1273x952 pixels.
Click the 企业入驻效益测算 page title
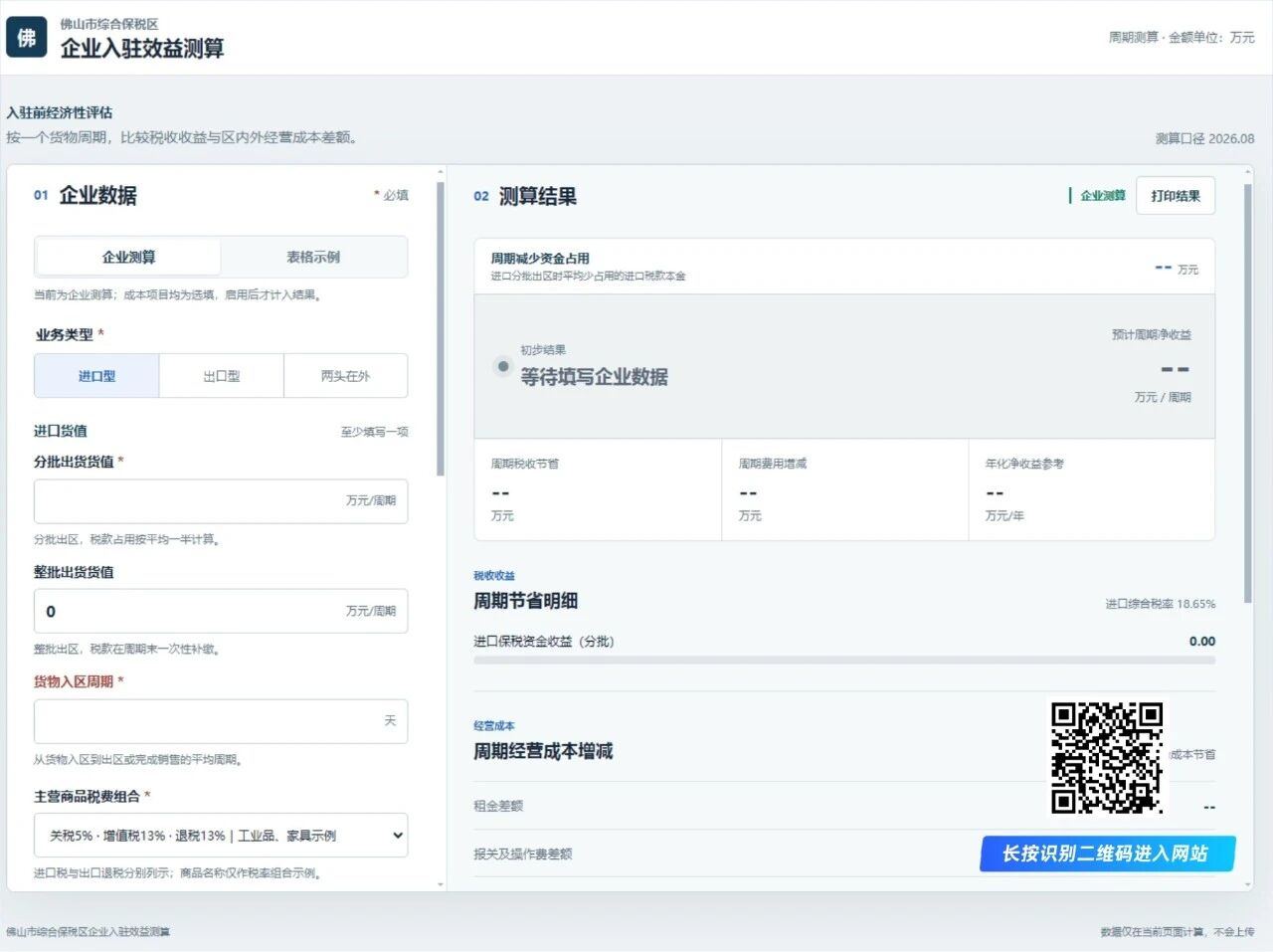[x=142, y=48]
